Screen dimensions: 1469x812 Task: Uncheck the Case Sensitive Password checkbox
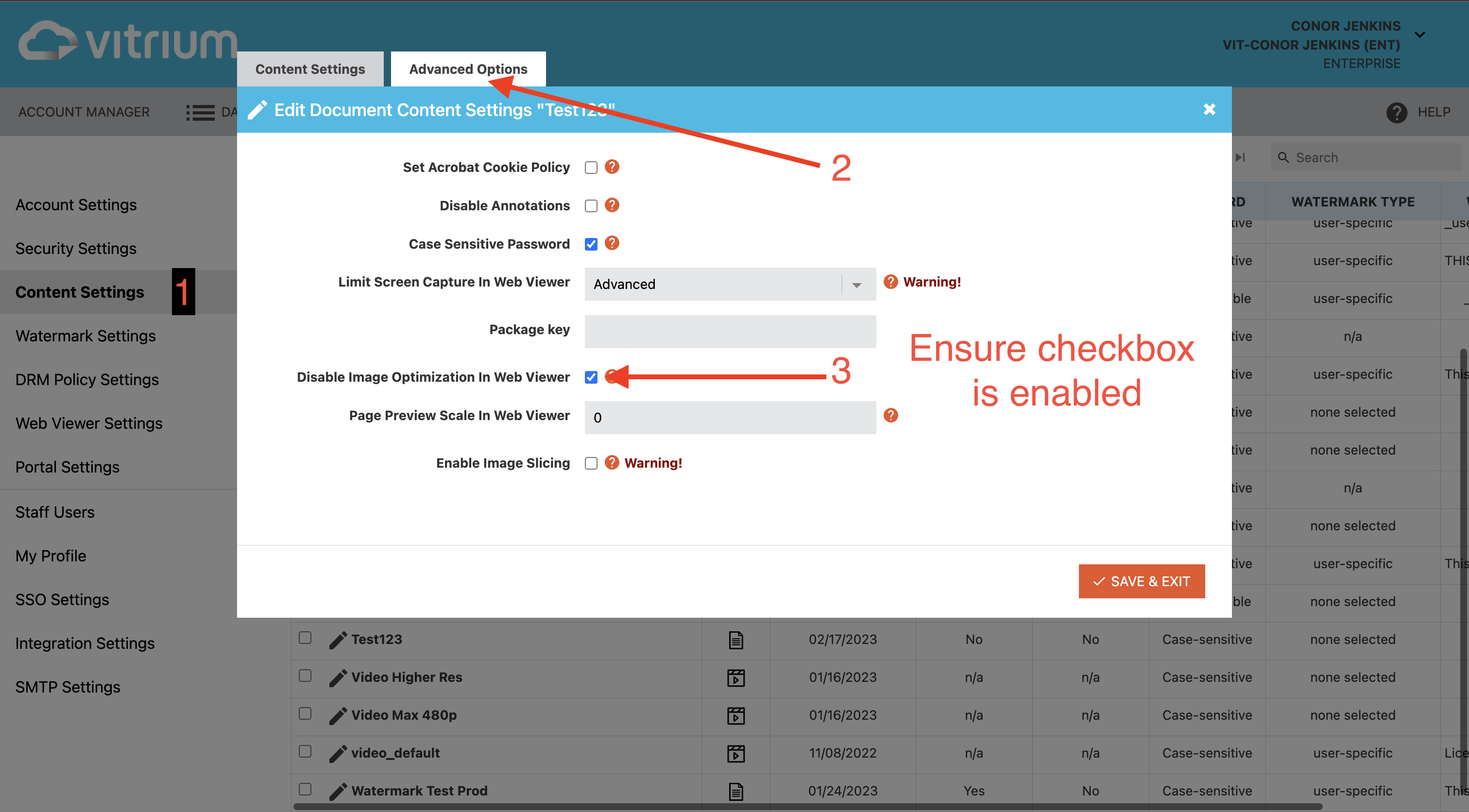591,243
